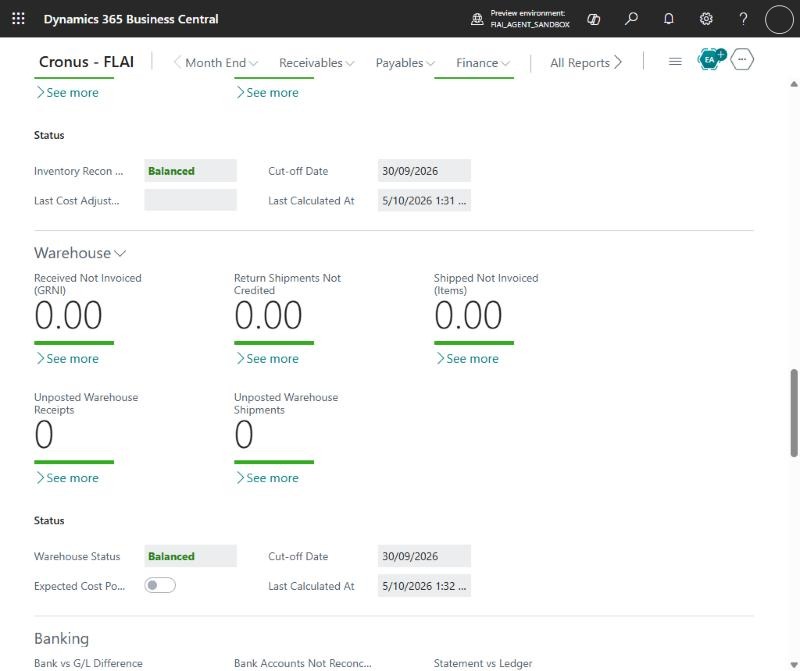See more under Received Not Invoiced (GRNI)
The image size is (800, 671).
[x=67, y=359]
